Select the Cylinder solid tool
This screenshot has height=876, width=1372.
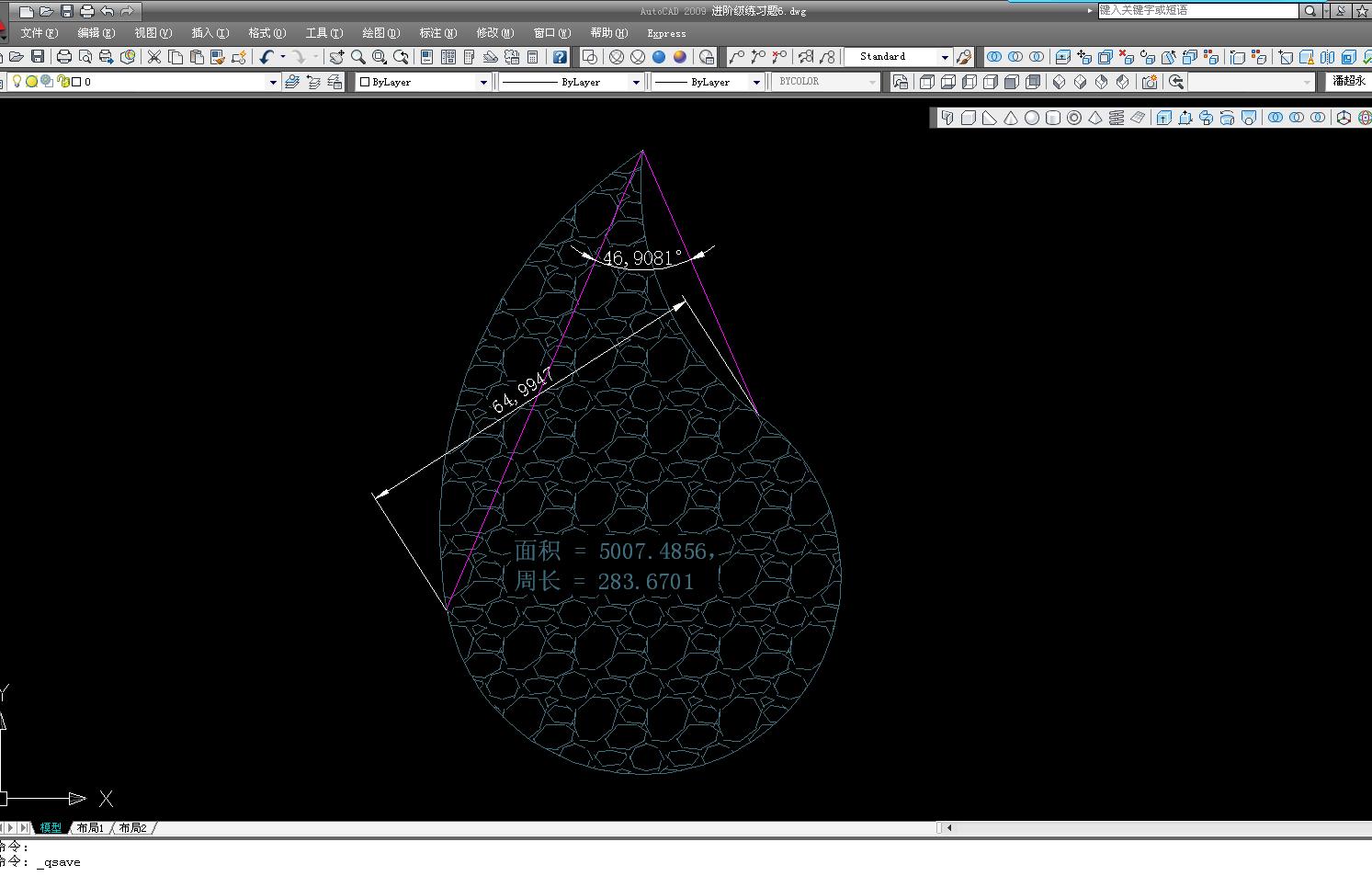(x=1053, y=118)
